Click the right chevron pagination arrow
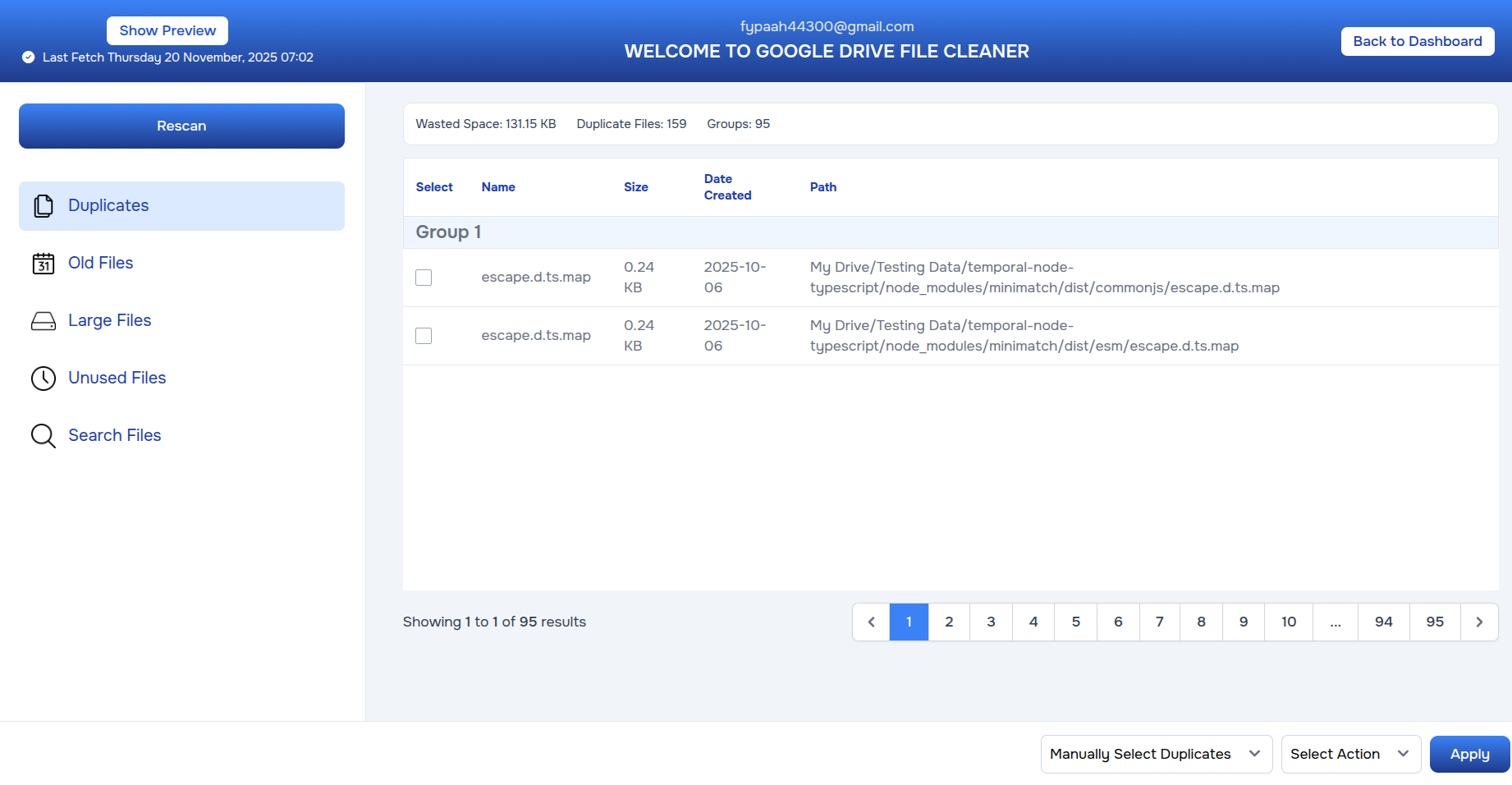 (1479, 622)
